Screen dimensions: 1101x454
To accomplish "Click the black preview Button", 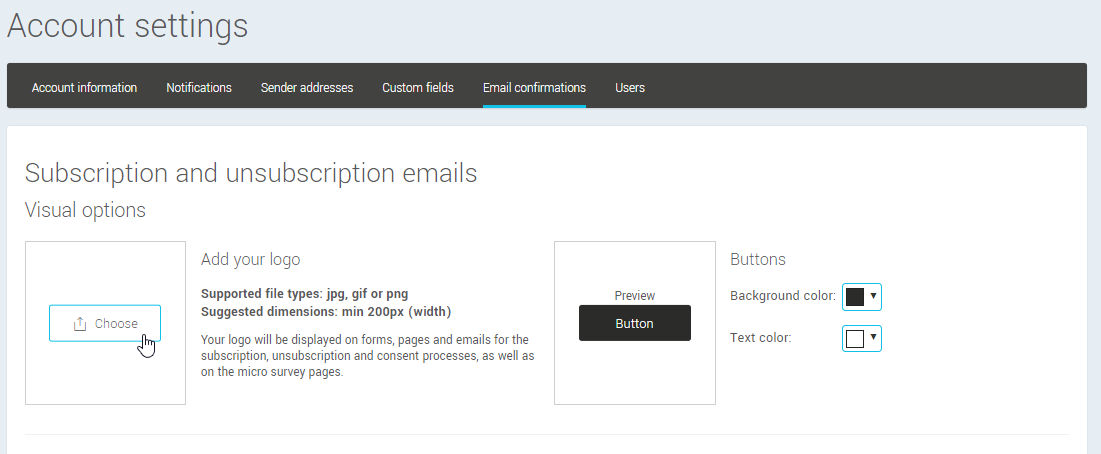I will [634, 323].
